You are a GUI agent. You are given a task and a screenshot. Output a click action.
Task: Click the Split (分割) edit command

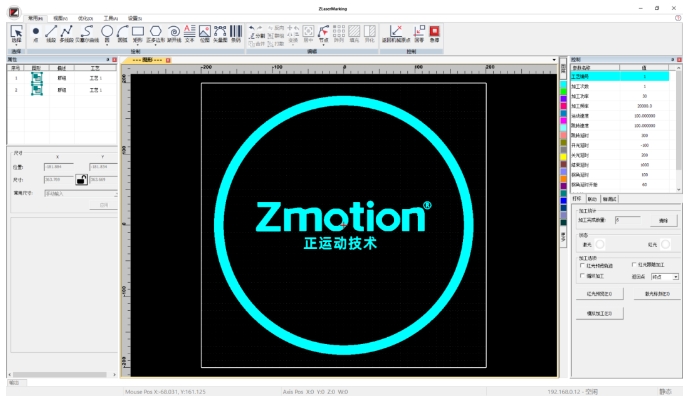(257, 36)
